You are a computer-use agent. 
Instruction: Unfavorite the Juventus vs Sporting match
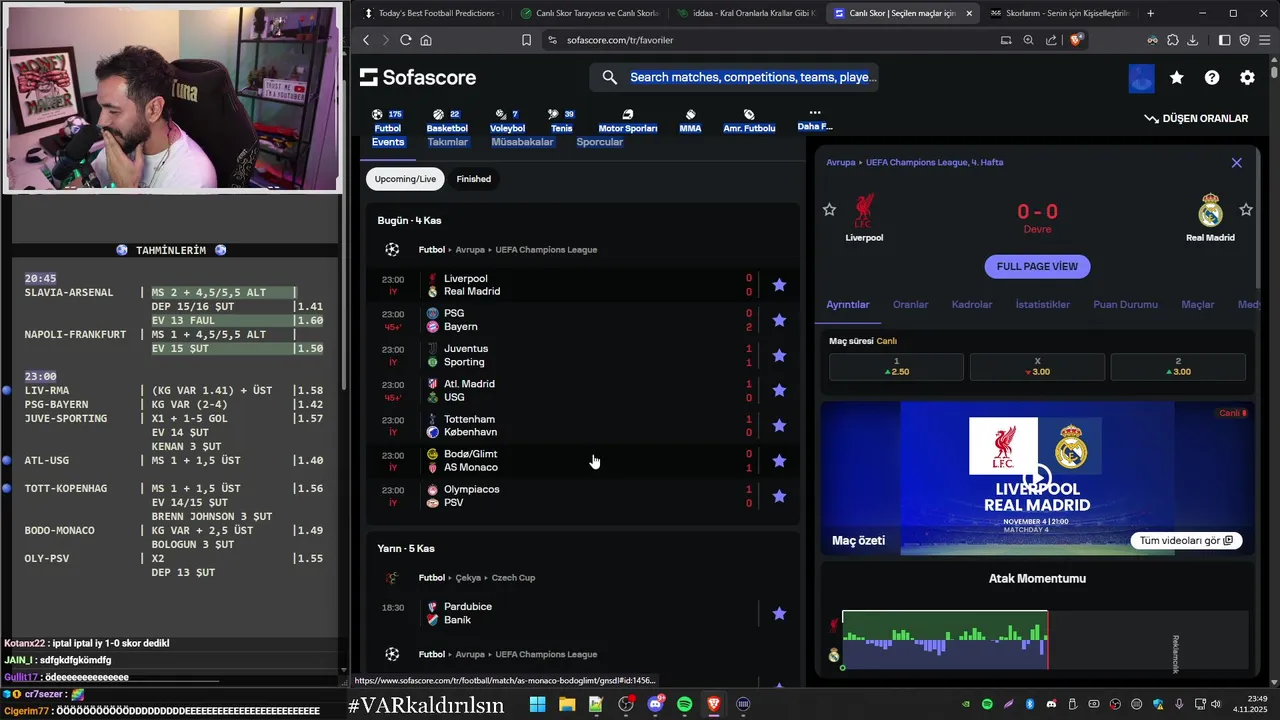(779, 355)
